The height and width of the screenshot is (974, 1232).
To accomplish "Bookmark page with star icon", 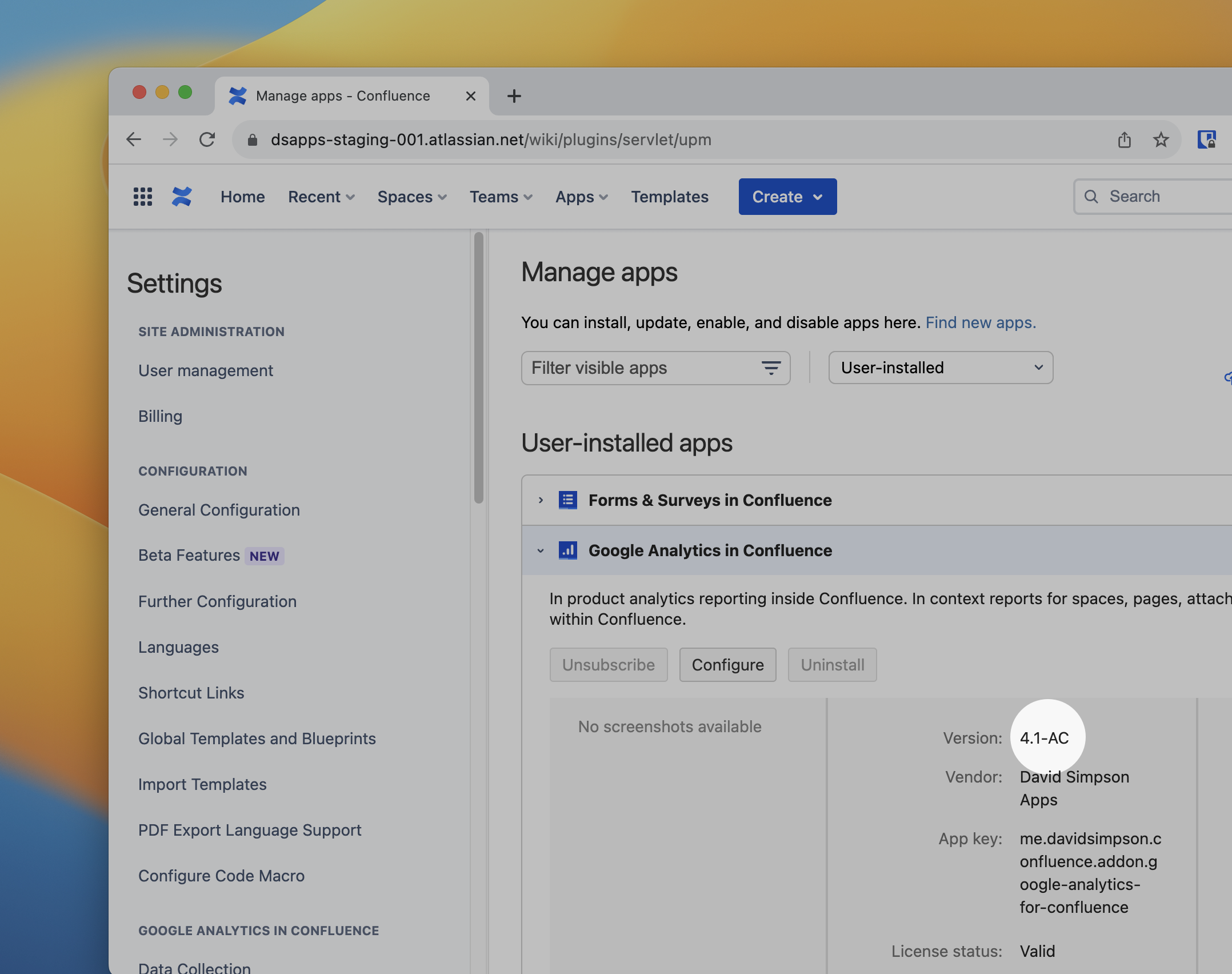I will 1161,139.
